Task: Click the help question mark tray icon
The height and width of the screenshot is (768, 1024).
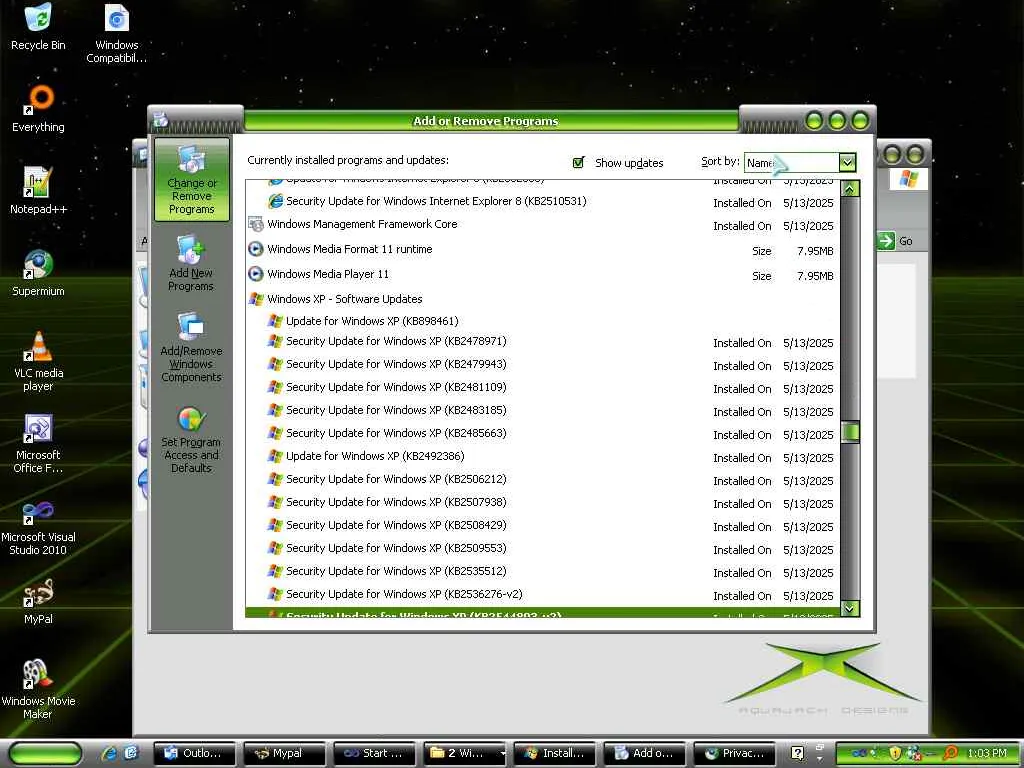Action: click(x=797, y=753)
